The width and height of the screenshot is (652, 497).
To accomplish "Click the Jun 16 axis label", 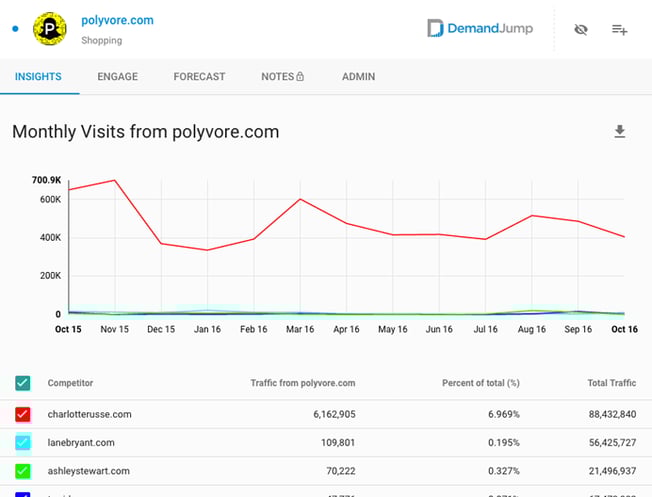I will pyautogui.click(x=439, y=329).
